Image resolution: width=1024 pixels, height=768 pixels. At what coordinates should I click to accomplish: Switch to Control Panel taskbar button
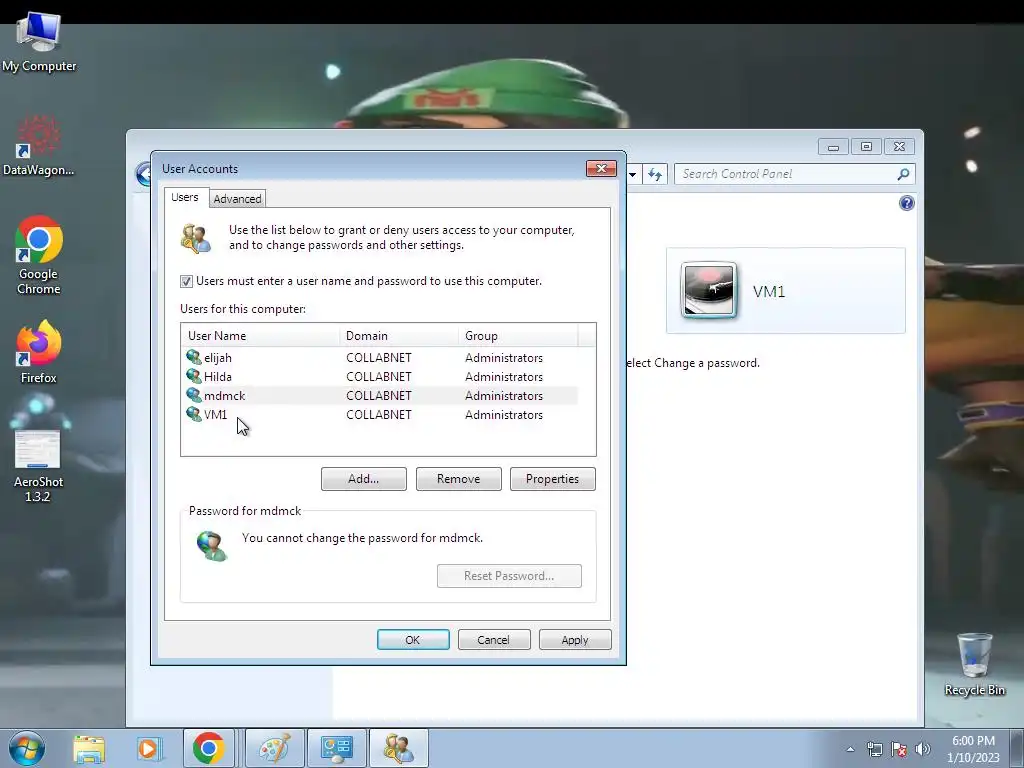click(x=337, y=748)
